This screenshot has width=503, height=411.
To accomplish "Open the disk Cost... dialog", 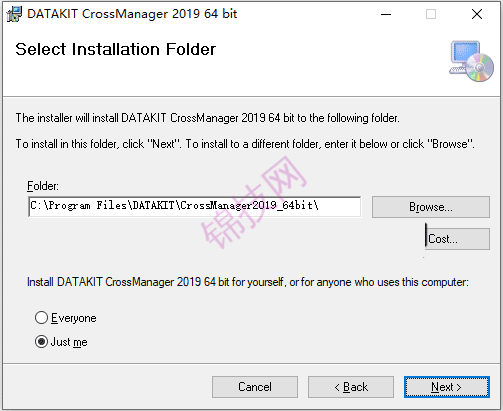I will (457, 239).
